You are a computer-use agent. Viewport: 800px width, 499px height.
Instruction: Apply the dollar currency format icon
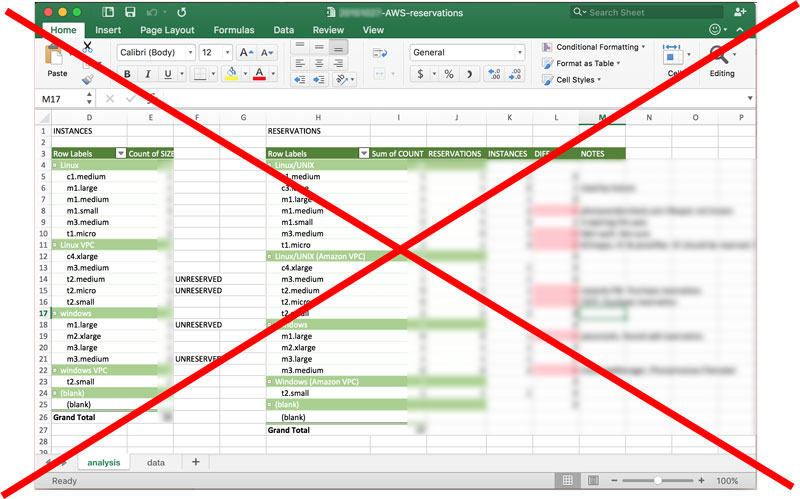click(x=420, y=74)
